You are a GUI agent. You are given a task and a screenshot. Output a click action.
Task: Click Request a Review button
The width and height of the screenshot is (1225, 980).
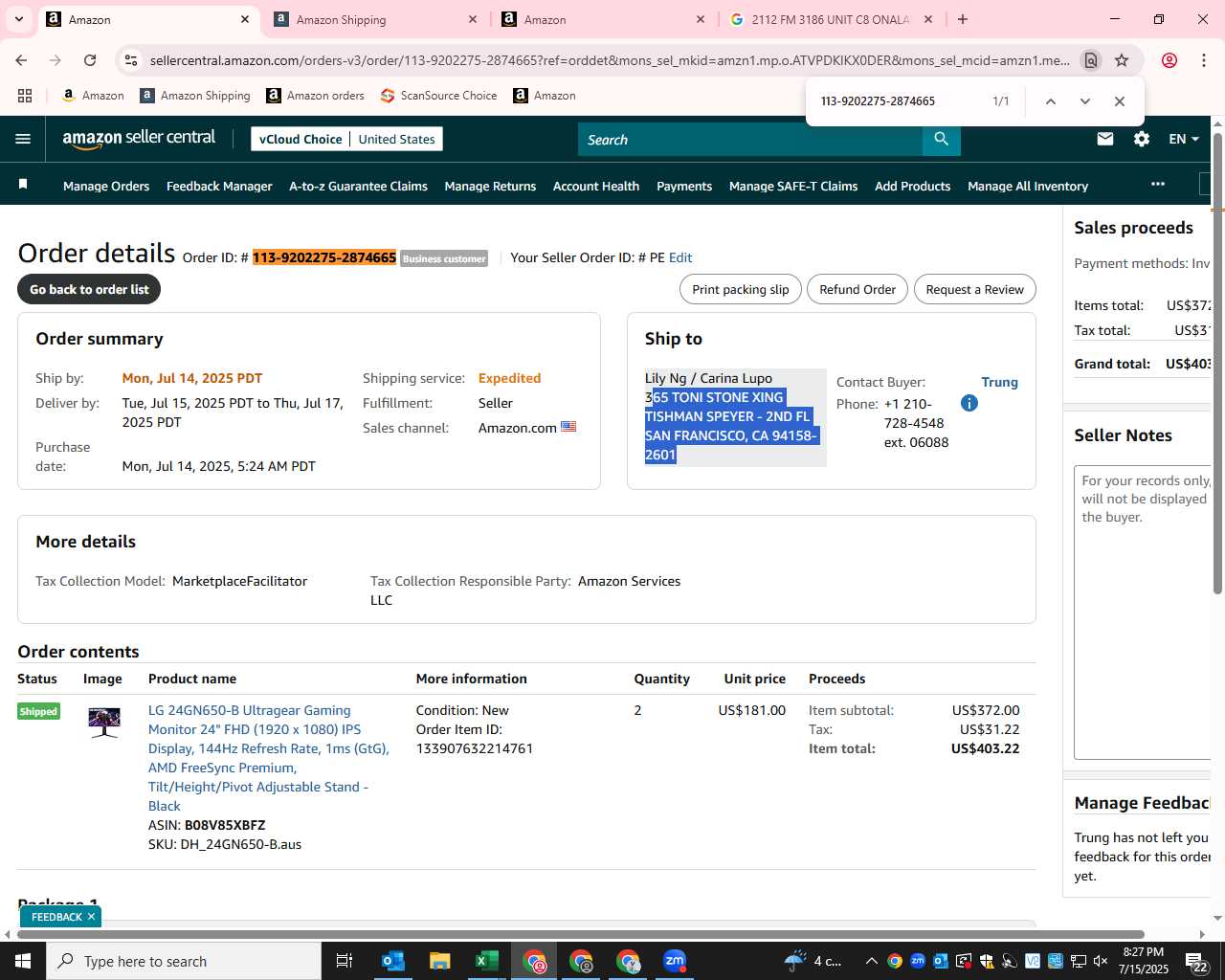(974, 289)
